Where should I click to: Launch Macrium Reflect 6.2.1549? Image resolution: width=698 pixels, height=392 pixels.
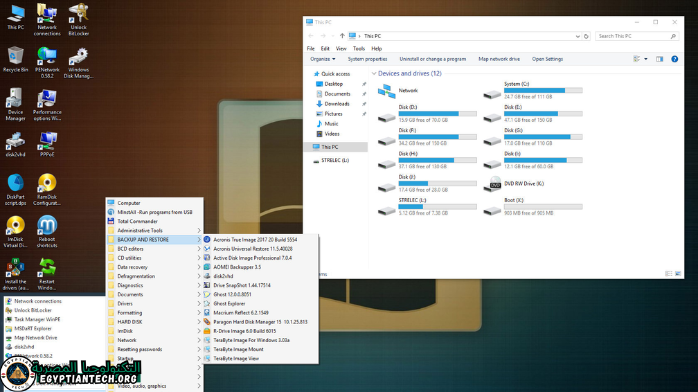[260, 313]
